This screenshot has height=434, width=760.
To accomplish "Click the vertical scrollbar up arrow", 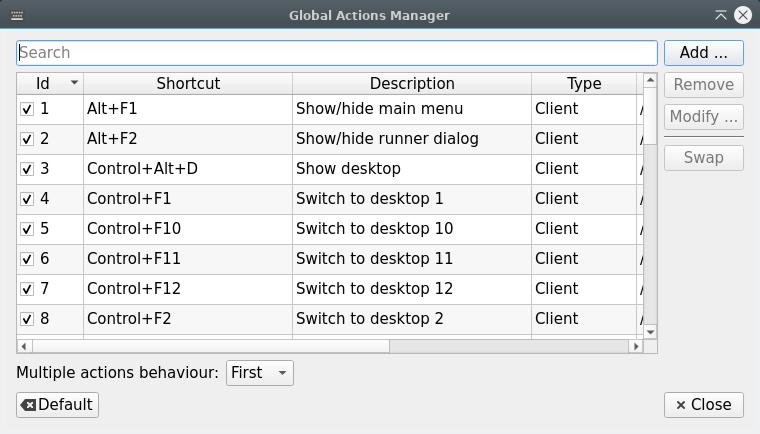I will tap(650, 80).
